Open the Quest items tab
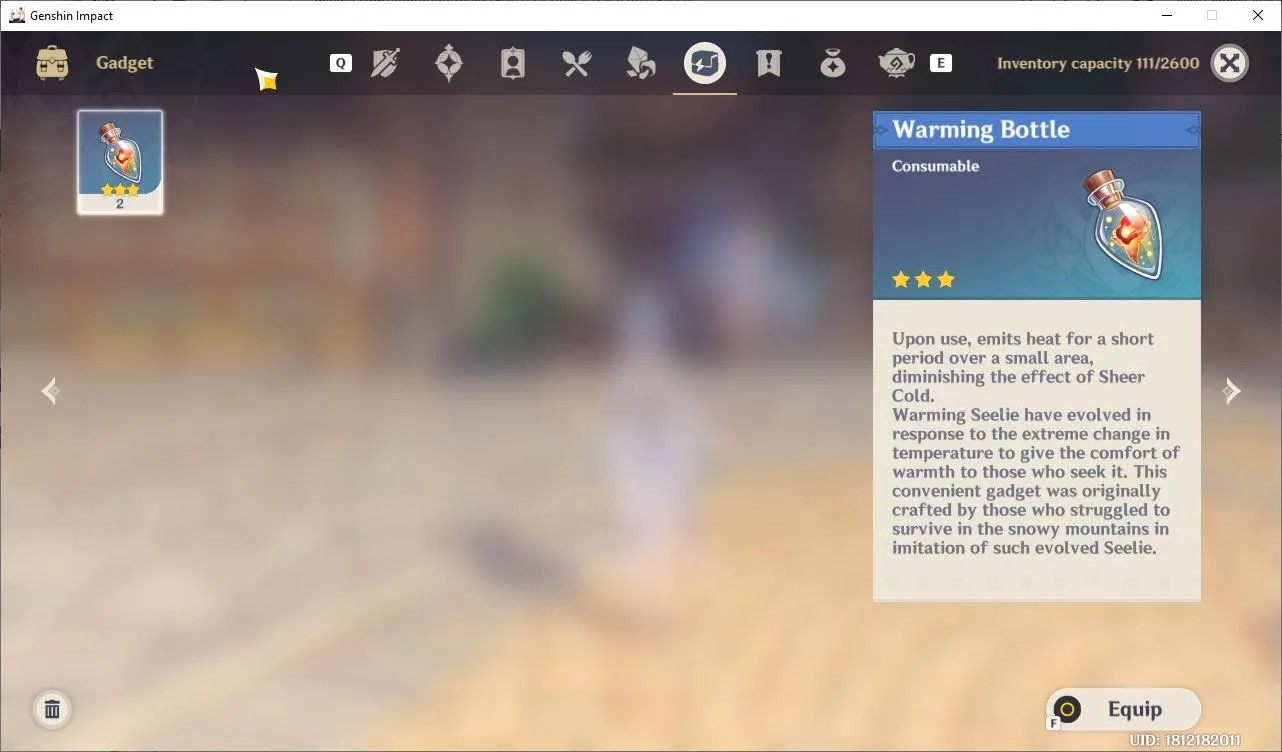This screenshot has width=1282, height=752. (769, 63)
